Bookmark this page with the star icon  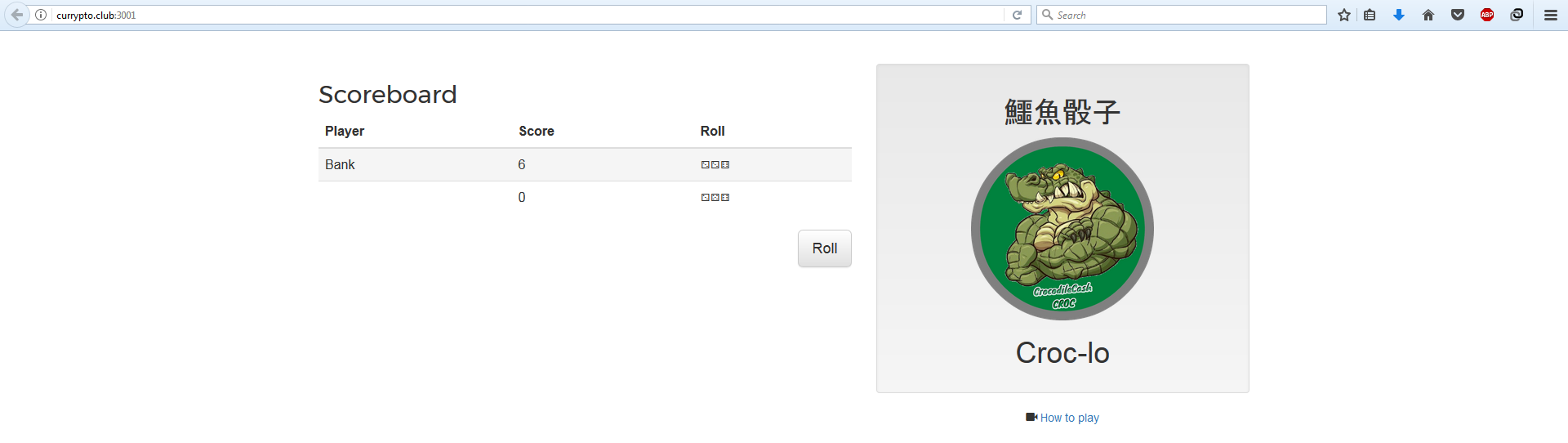tap(1344, 15)
